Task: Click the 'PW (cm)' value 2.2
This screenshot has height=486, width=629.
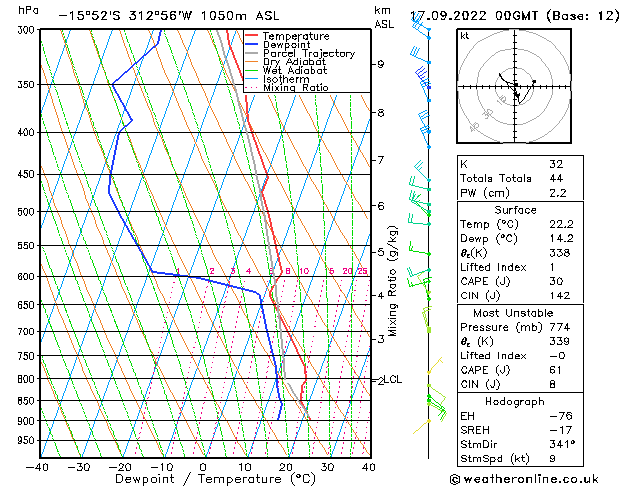Action: (x=558, y=193)
